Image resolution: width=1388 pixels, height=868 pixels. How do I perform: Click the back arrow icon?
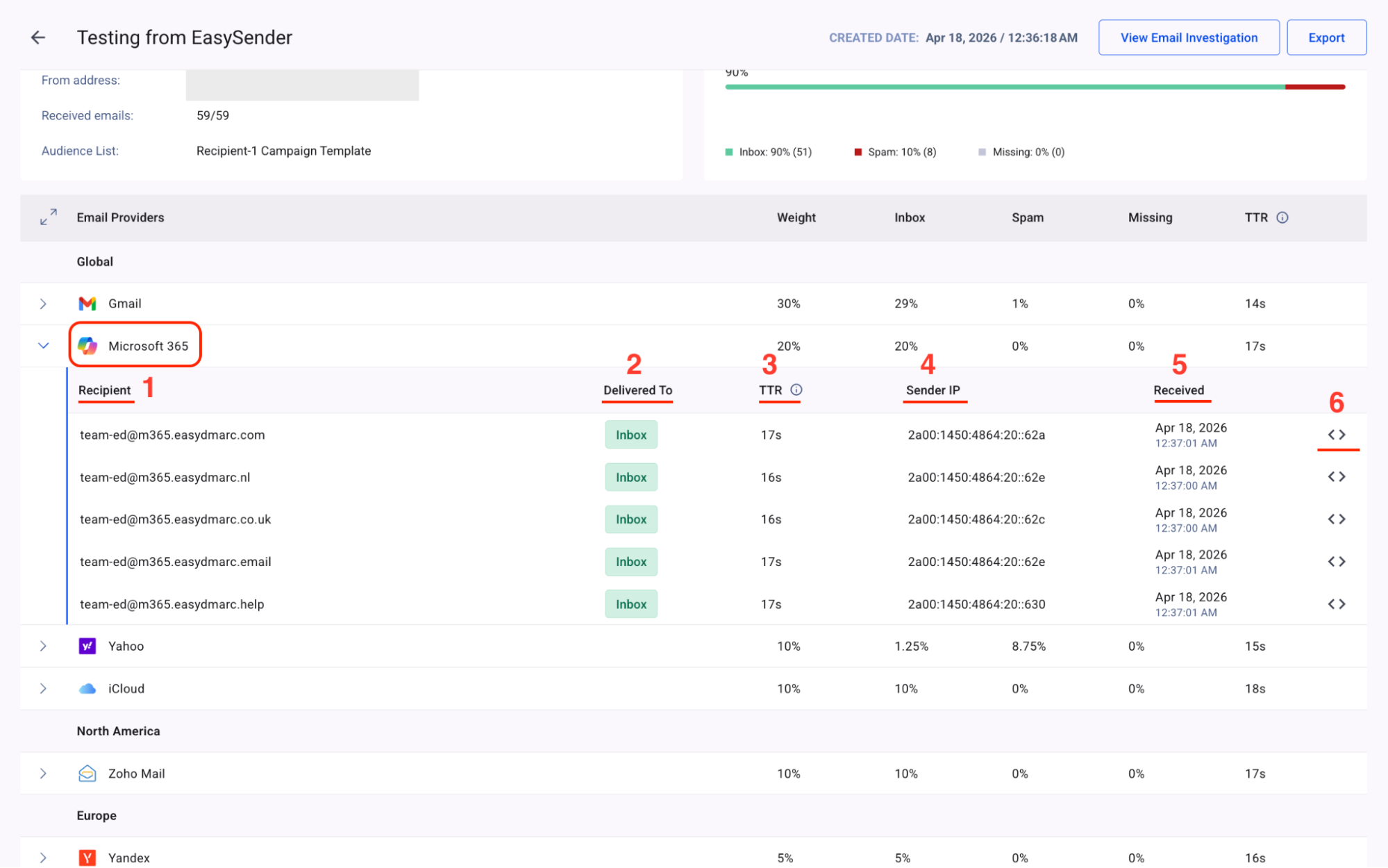pos(38,37)
